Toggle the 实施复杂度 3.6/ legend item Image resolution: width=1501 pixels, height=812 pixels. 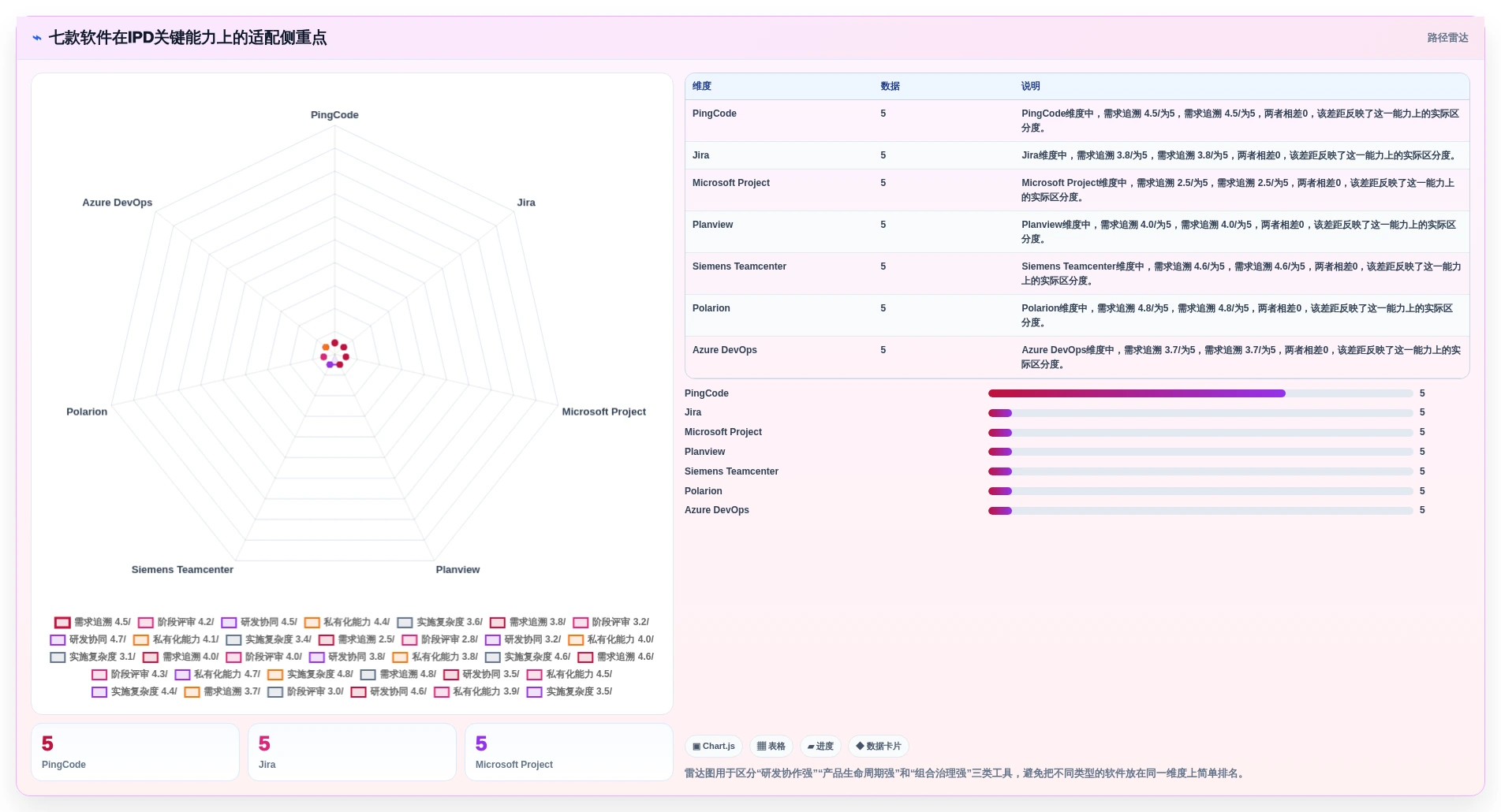pyautogui.click(x=440, y=622)
